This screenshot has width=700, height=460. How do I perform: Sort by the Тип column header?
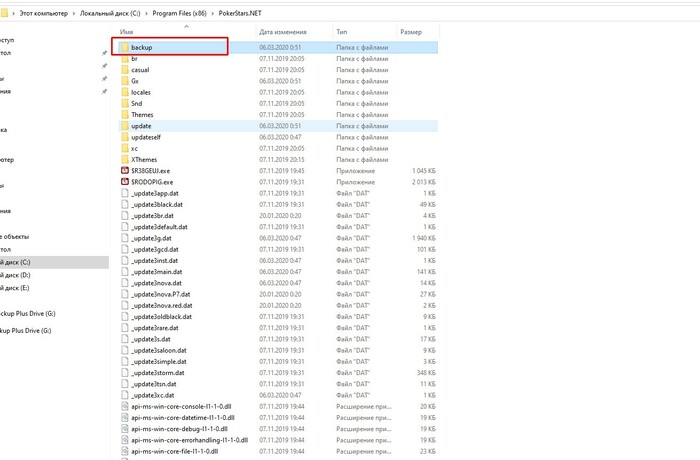342,32
